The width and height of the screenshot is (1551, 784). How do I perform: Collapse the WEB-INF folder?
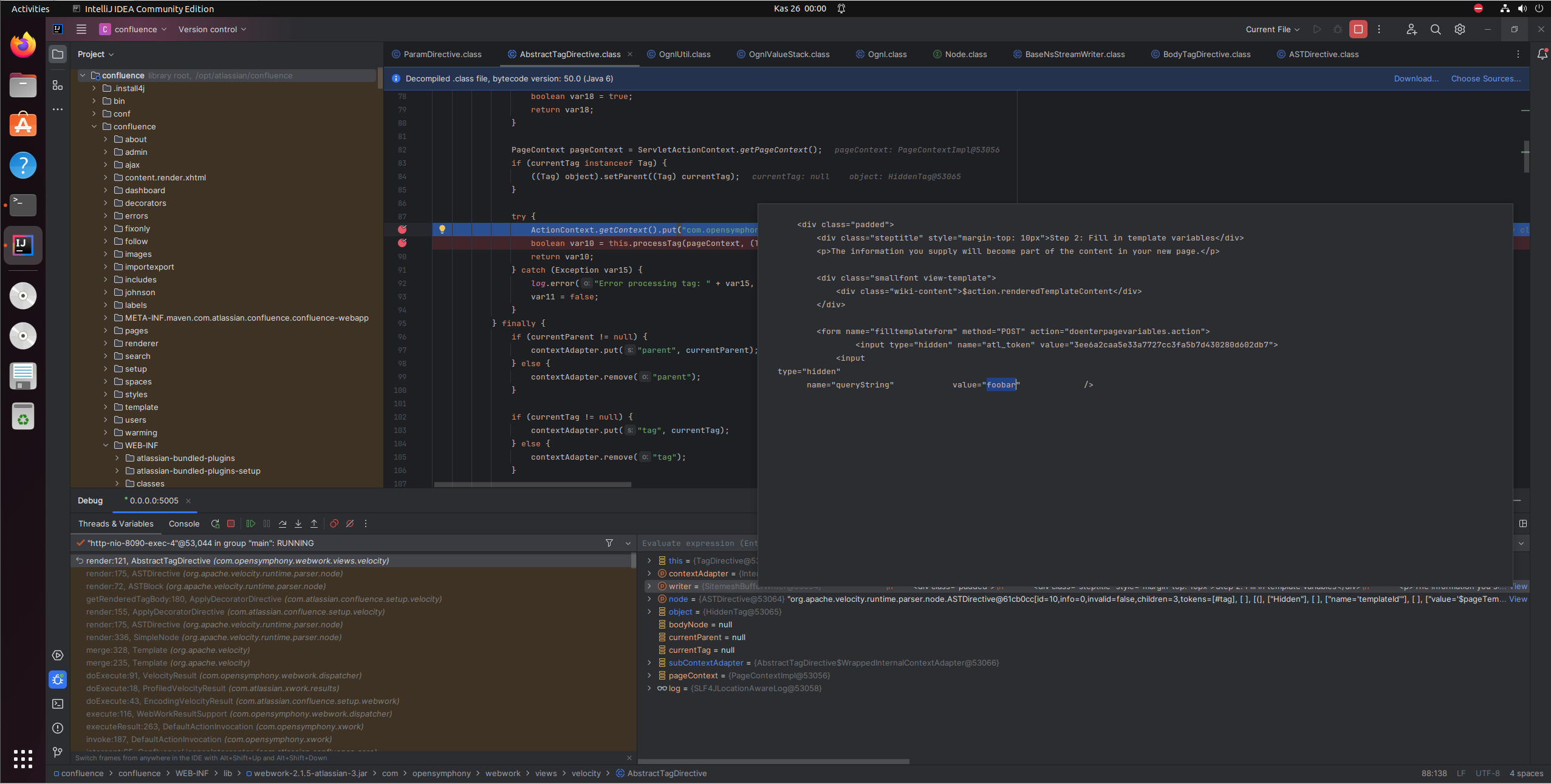tap(106, 445)
